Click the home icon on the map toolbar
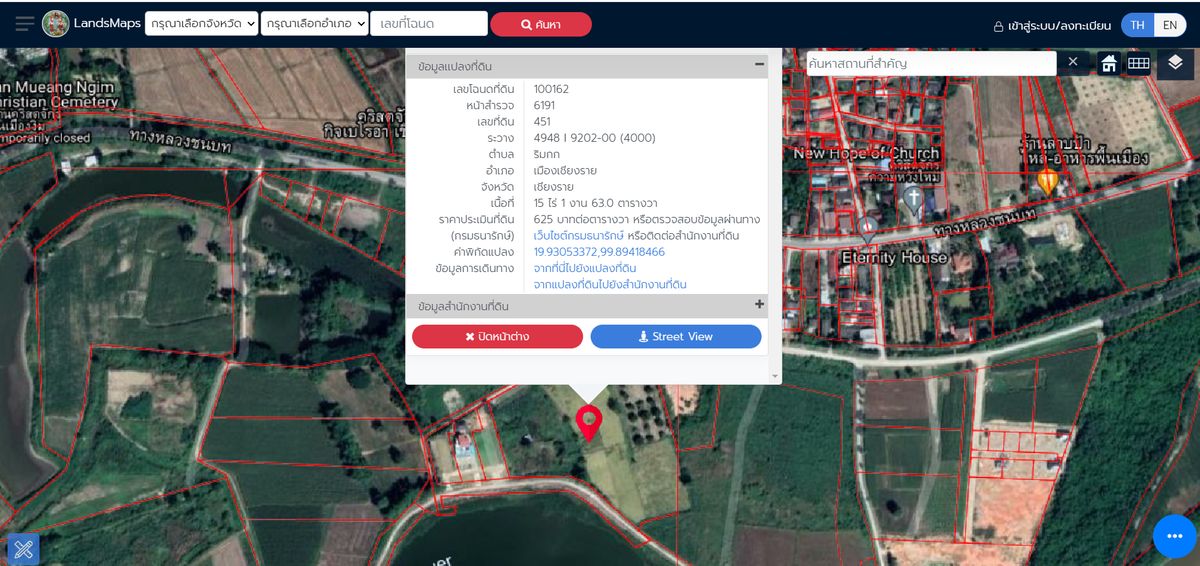Screen dimensions: 1200x566 point(1108,64)
